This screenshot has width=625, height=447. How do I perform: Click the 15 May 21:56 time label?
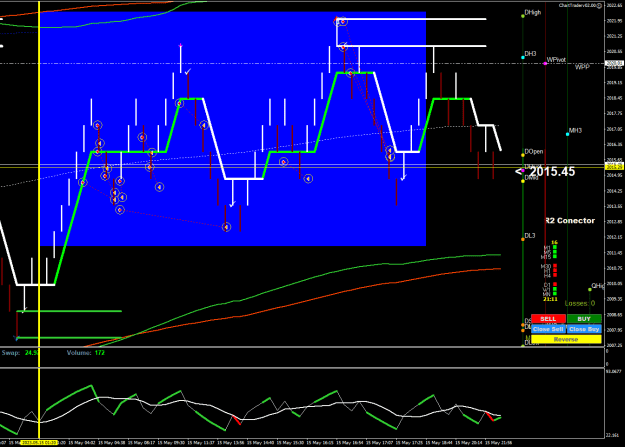tap(498, 443)
